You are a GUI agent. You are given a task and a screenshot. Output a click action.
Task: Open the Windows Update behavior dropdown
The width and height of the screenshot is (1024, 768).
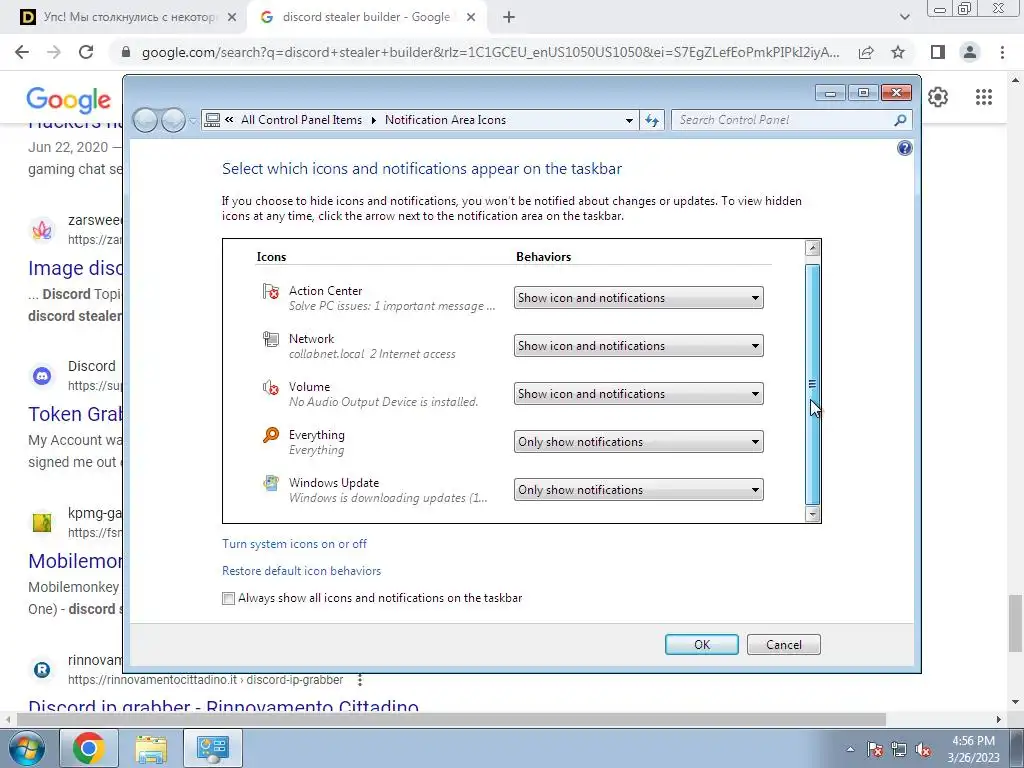tap(638, 490)
